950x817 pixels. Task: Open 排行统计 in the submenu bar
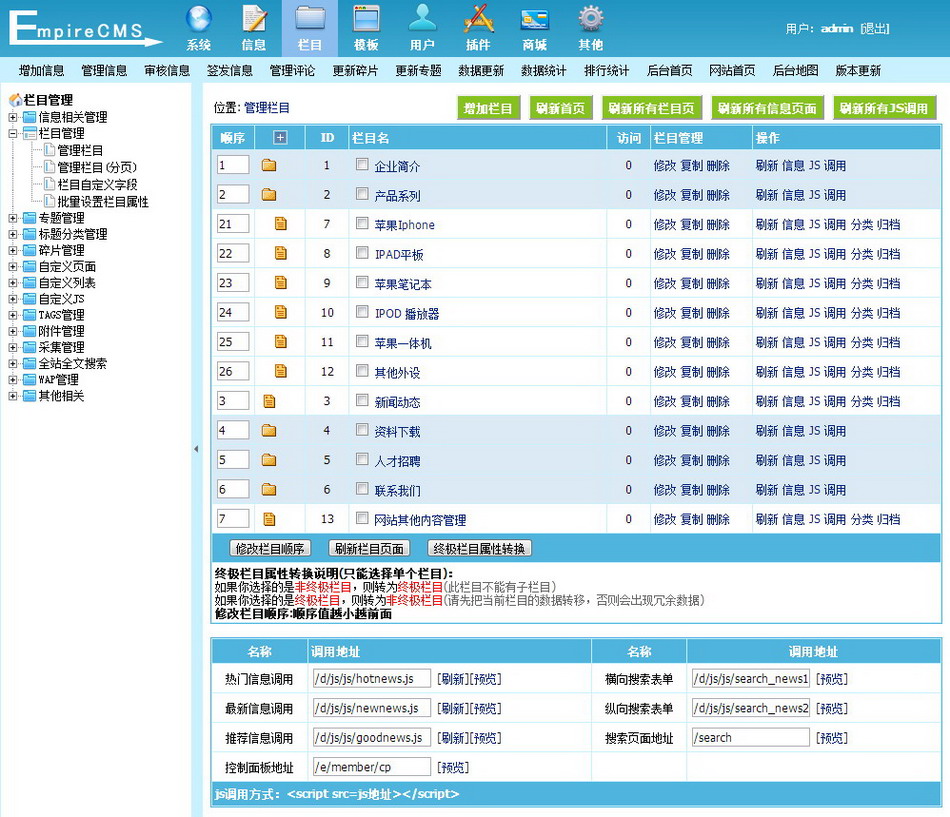pos(606,70)
